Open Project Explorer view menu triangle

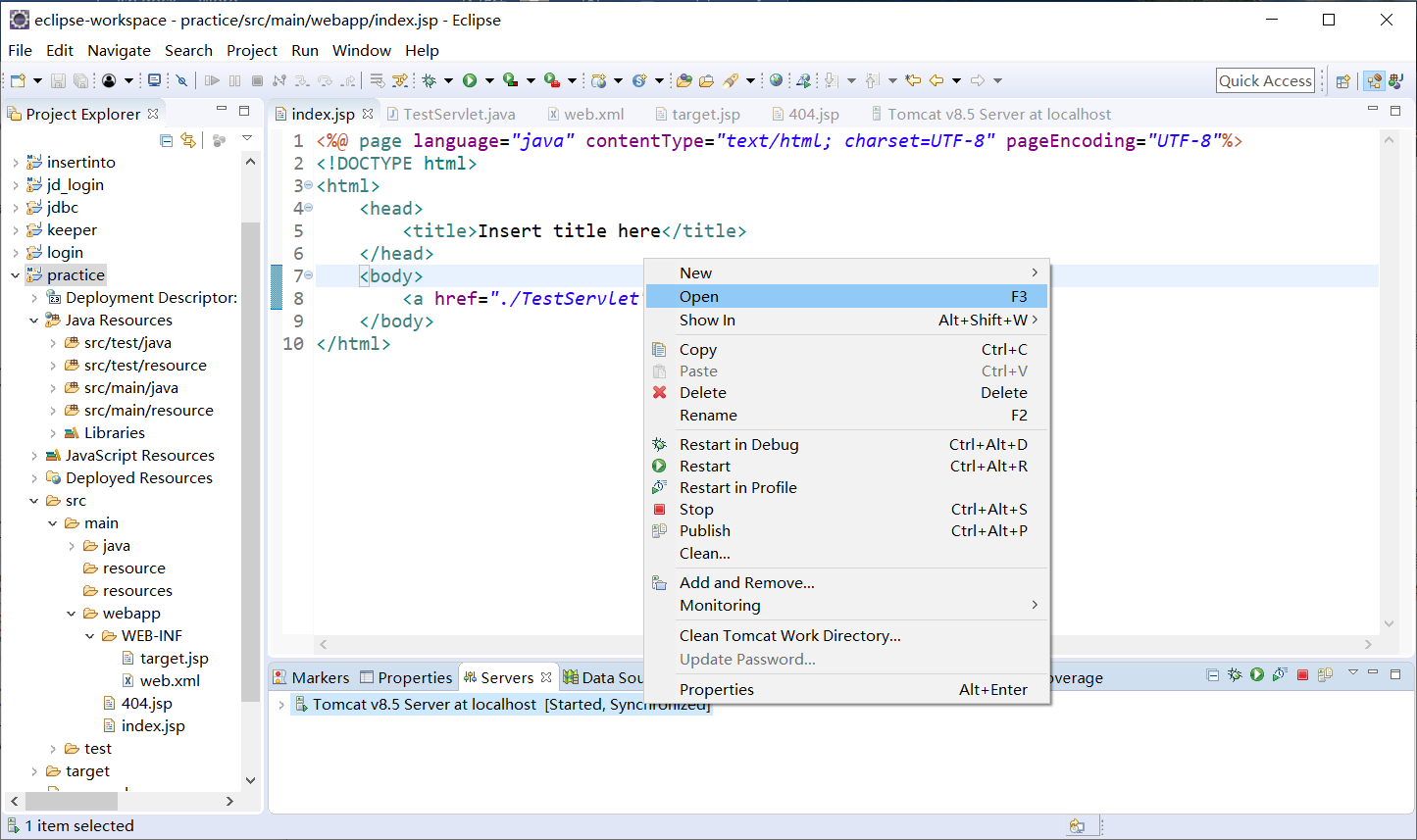pyautogui.click(x=247, y=139)
